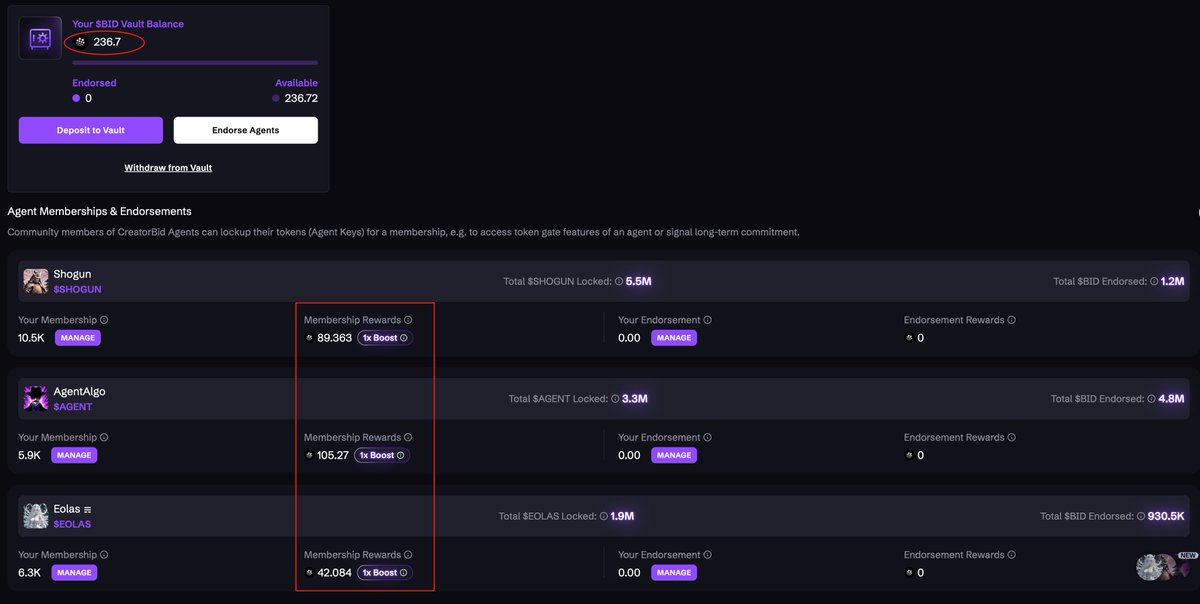Click the 1x Boost badge for Eolas
The height and width of the screenshot is (604, 1200).
click(385, 573)
